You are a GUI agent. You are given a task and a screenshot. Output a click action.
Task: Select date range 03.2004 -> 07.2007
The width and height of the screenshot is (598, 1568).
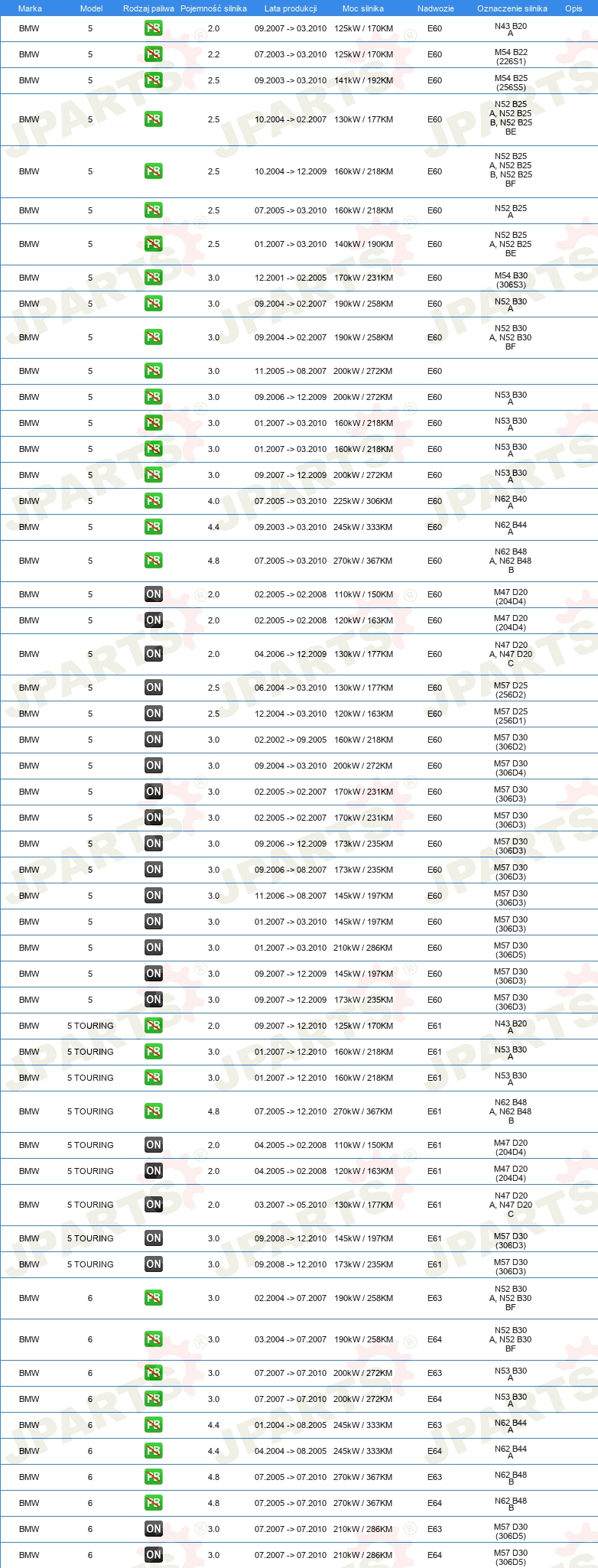(291, 1340)
